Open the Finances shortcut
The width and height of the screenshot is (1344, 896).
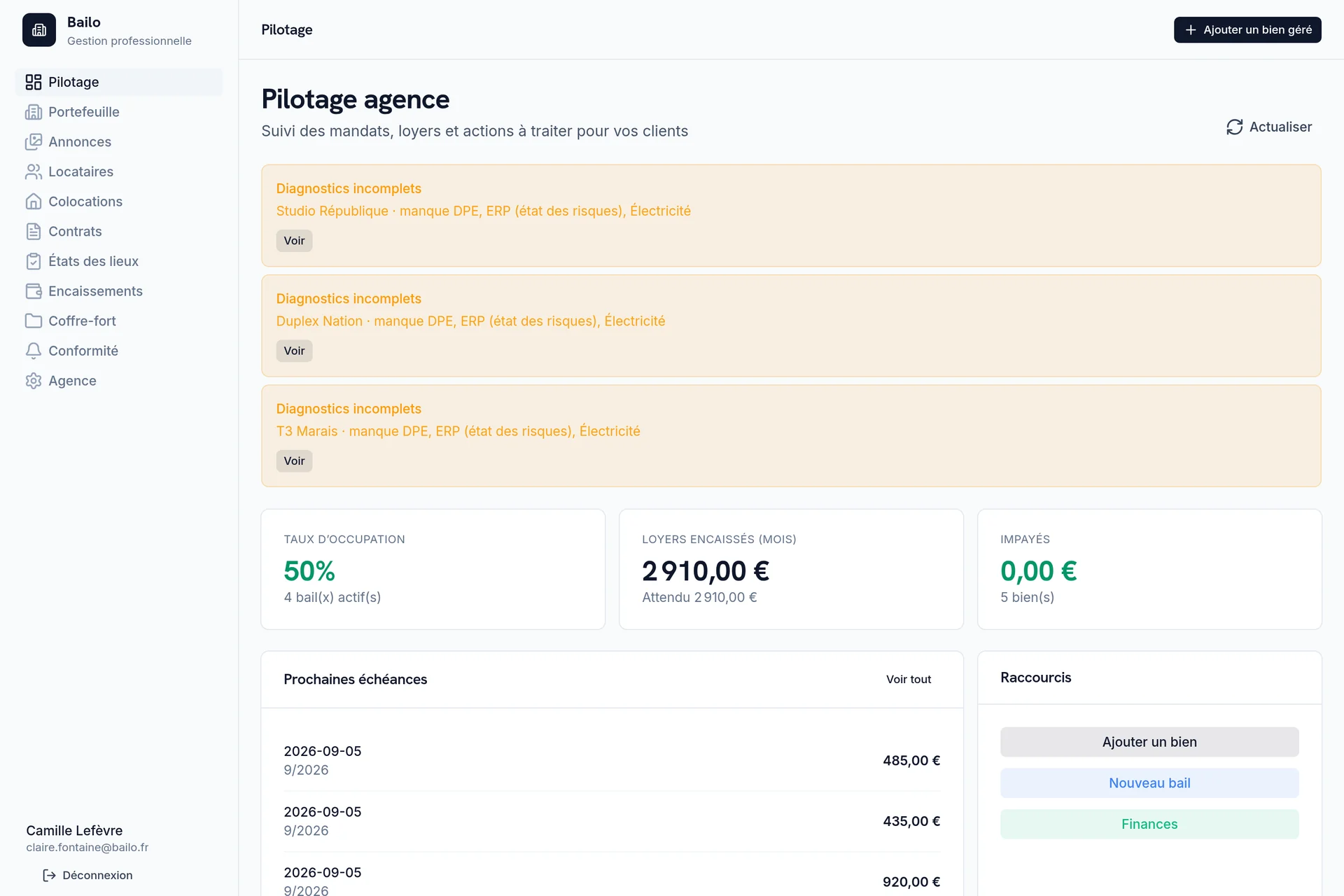[1149, 824]
